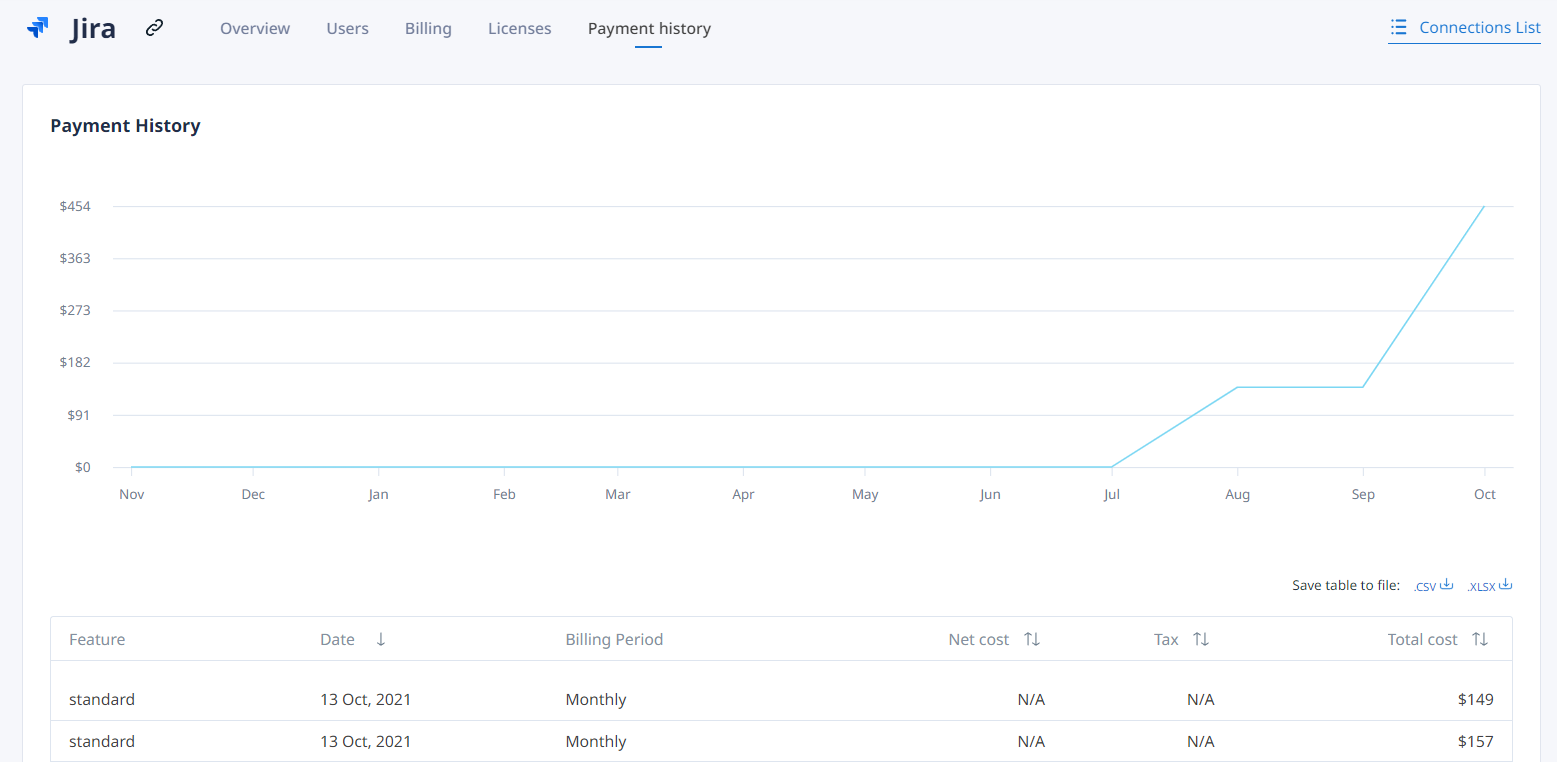This screenshot has height=762, width=1557.
Task: Click the Save table to file label
Action: click(1346, 585)
